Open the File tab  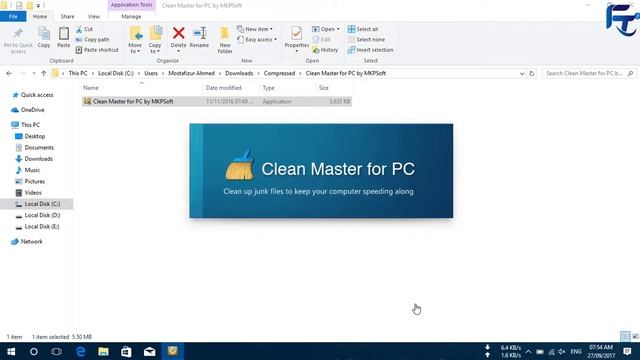click(x=13, y=16)
